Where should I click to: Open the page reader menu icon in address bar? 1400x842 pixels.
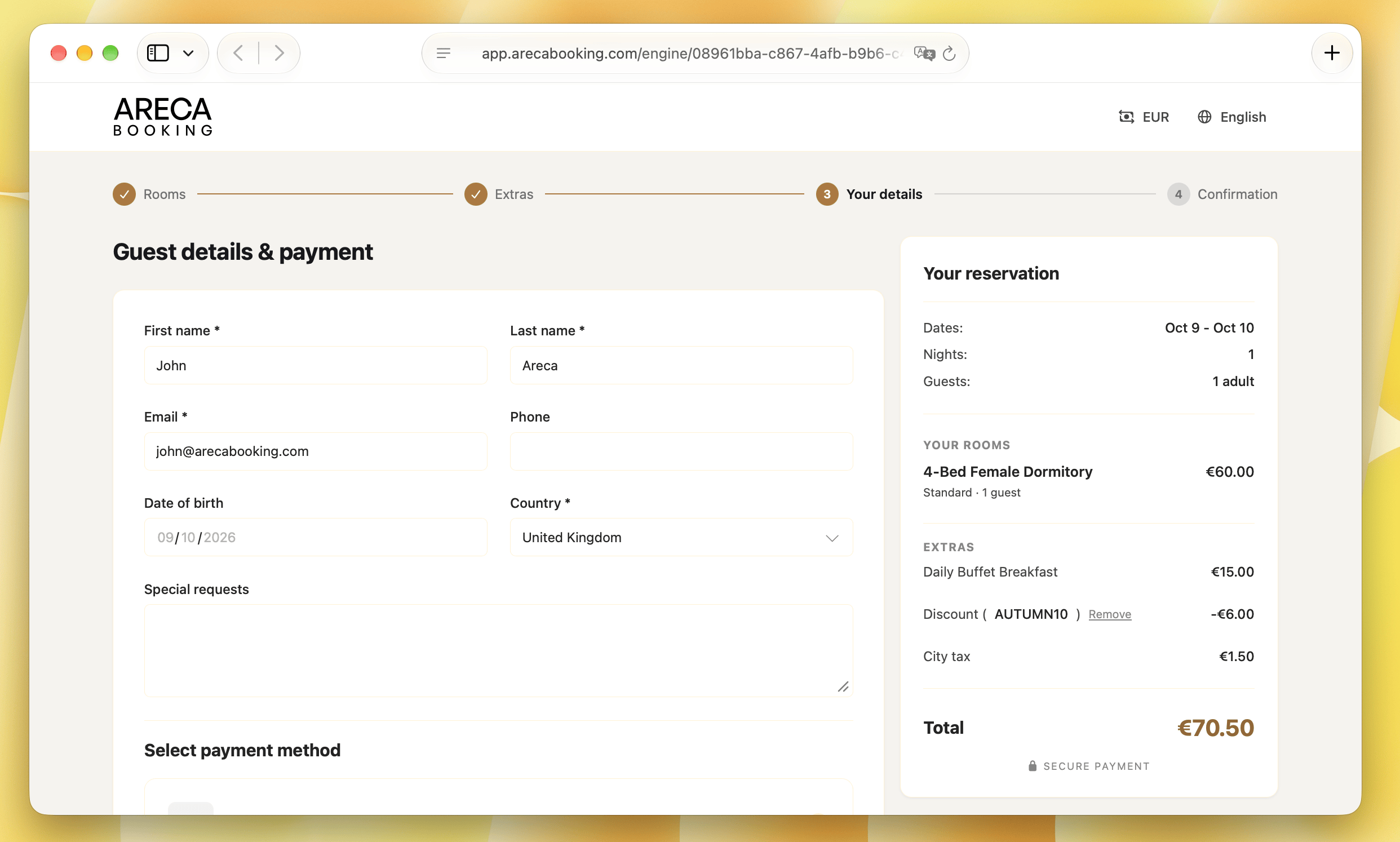click(444, 54)
